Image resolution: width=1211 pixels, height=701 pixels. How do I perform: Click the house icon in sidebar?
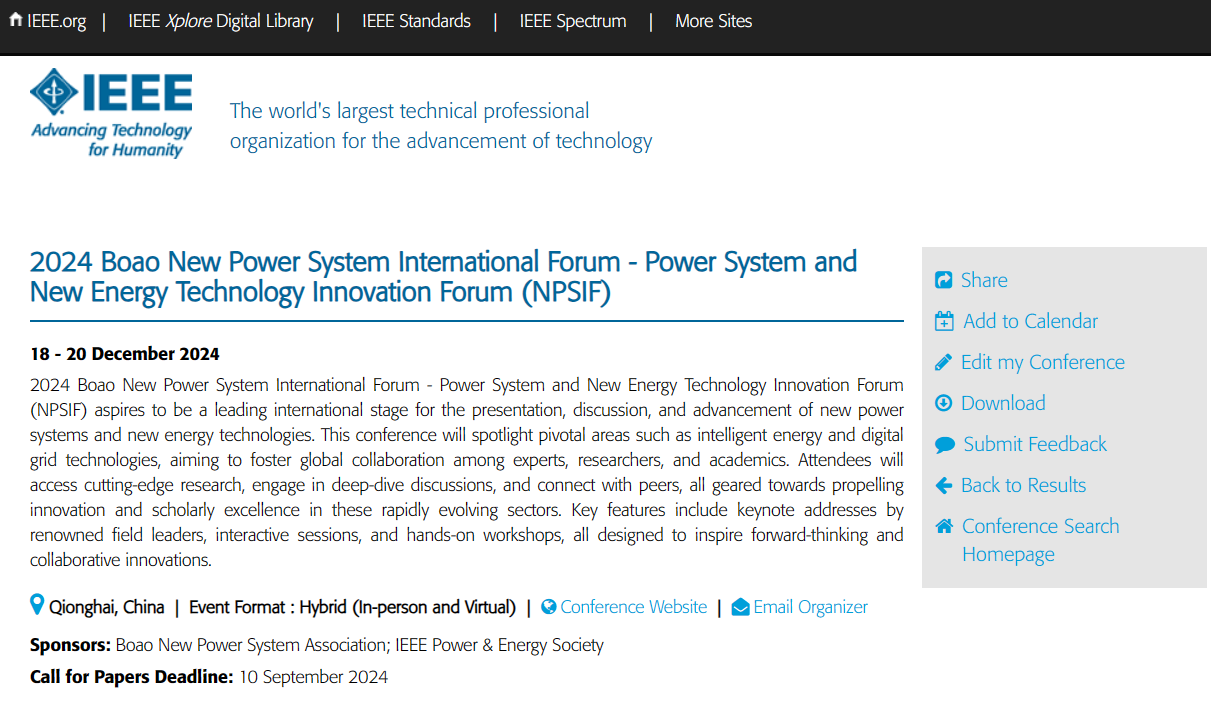coord(944,526)
